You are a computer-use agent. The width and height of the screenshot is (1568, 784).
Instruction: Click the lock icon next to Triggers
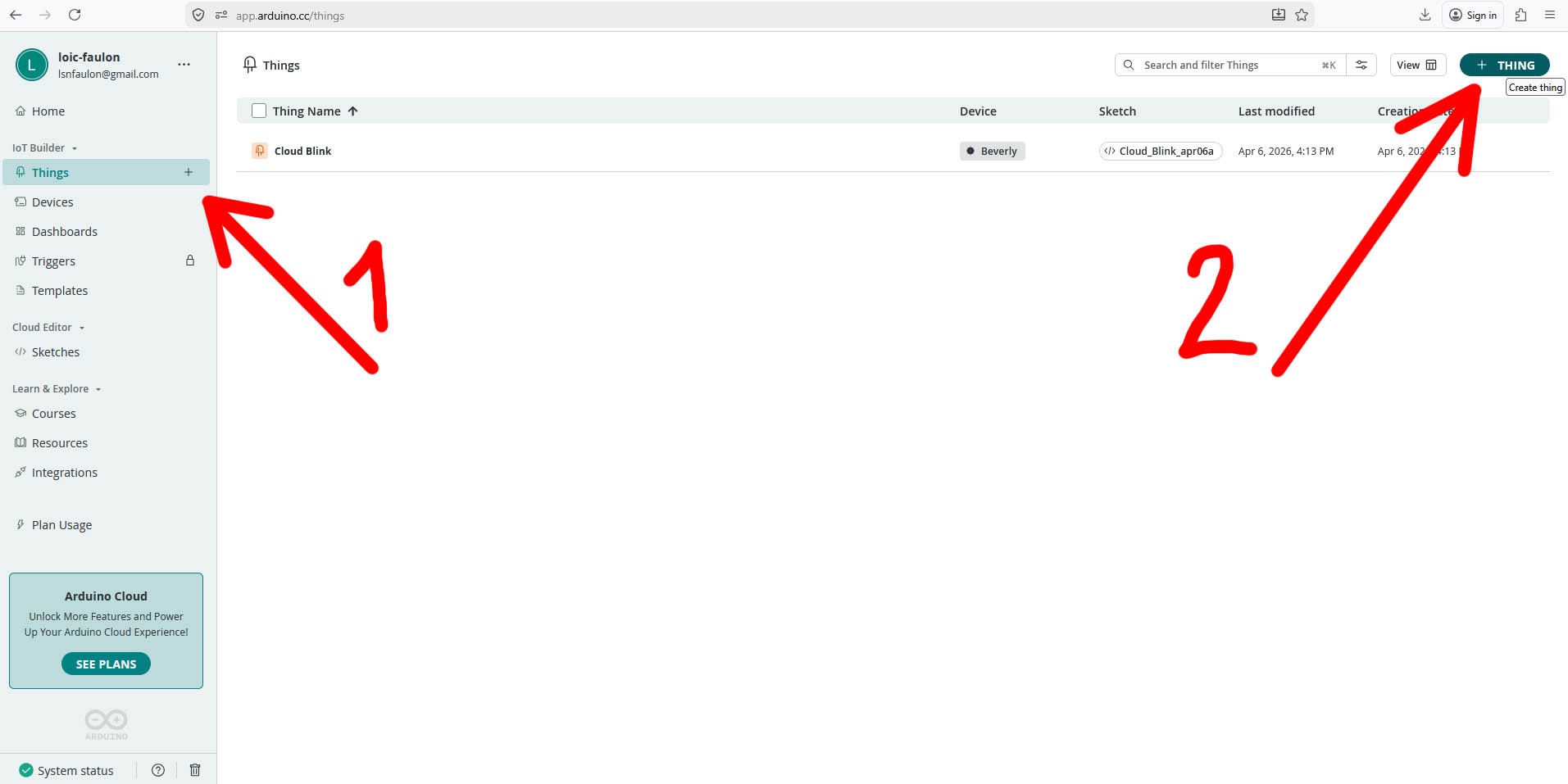coord(190,261)
